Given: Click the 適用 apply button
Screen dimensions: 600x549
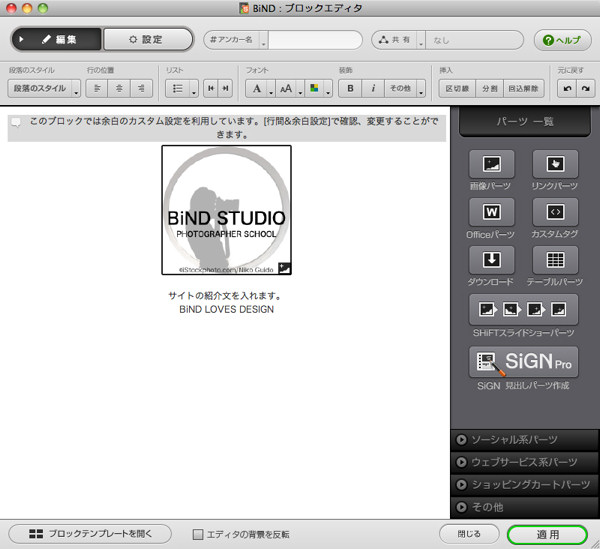Looking at the screenshot, I should pos(547,534).
